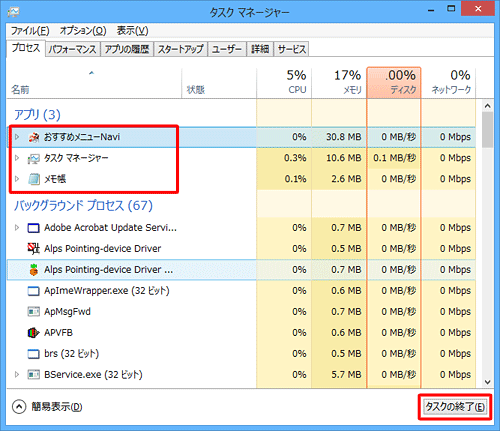The image size is (500, 431).
Task: Expand the メモ帳 row
Action: pyautogui.click(x=17, y=179)
